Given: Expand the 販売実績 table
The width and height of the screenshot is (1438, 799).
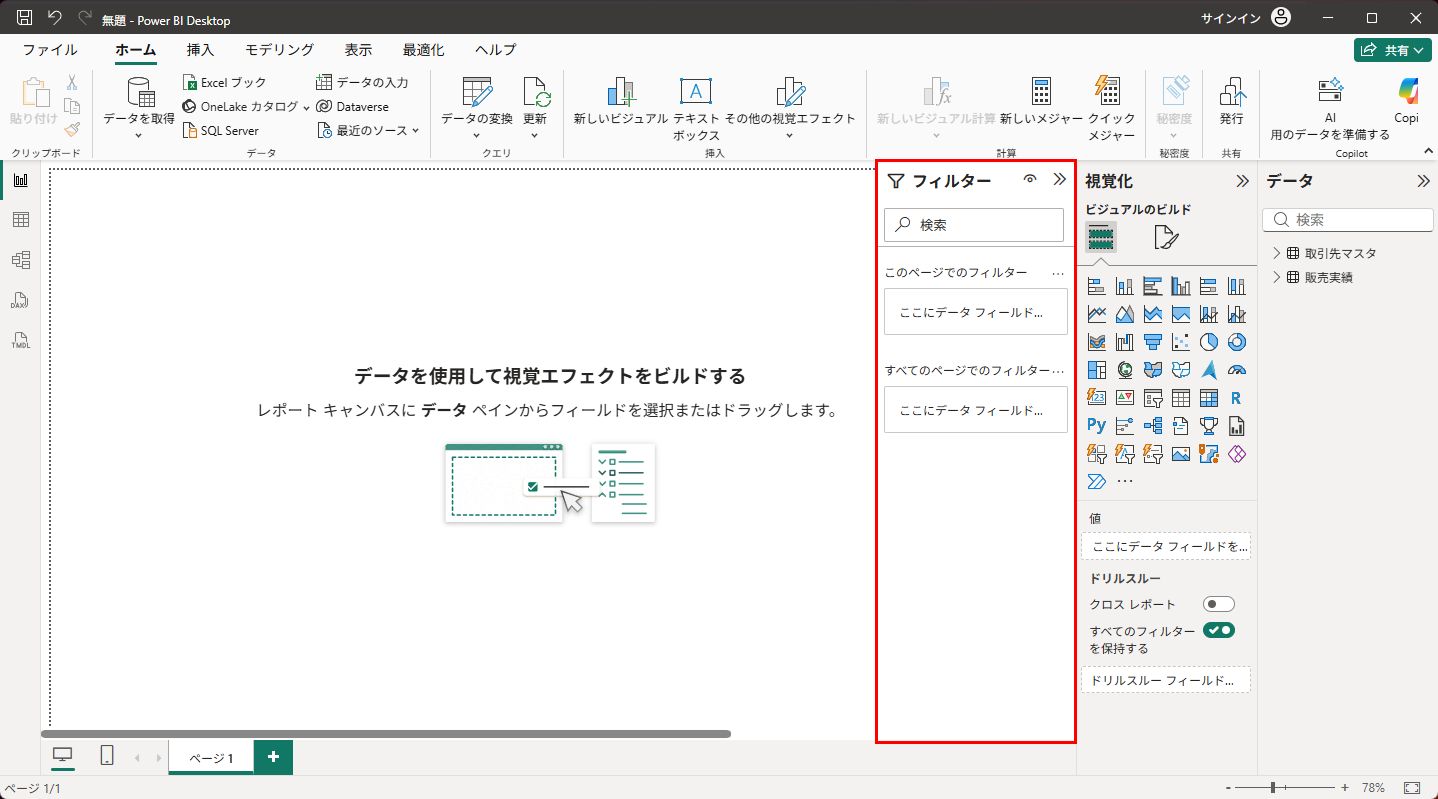Looking at the screenshot, I should tap(1277, 277).
